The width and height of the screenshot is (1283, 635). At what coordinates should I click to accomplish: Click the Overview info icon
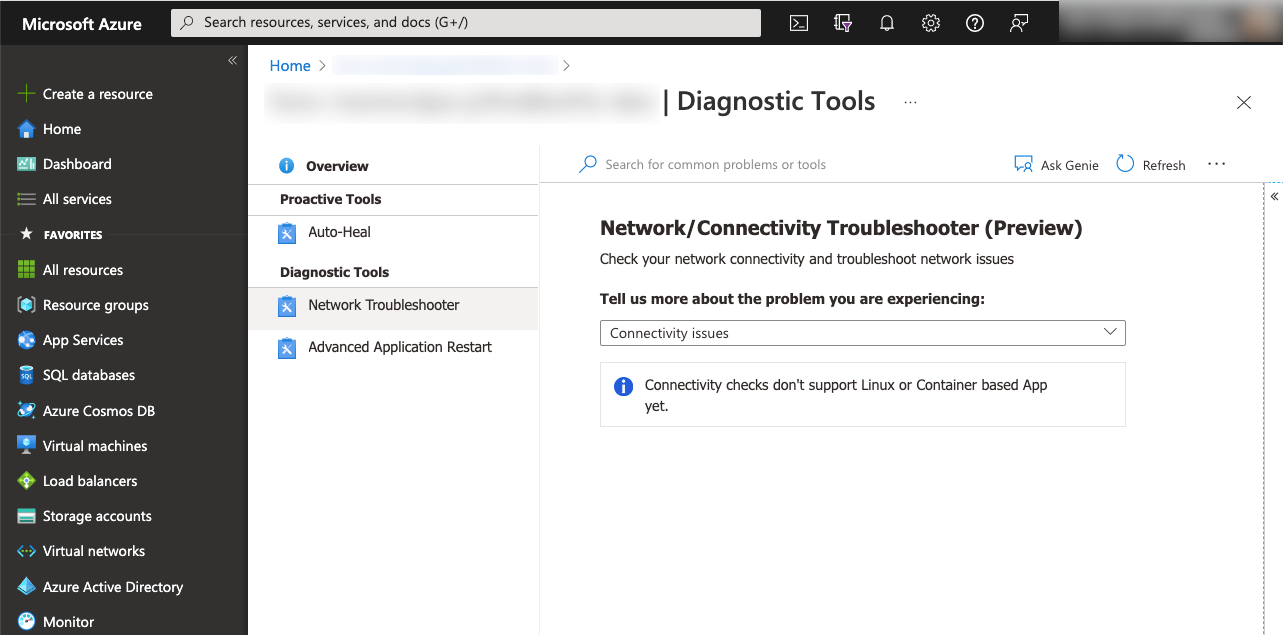(x=286, y=166)
